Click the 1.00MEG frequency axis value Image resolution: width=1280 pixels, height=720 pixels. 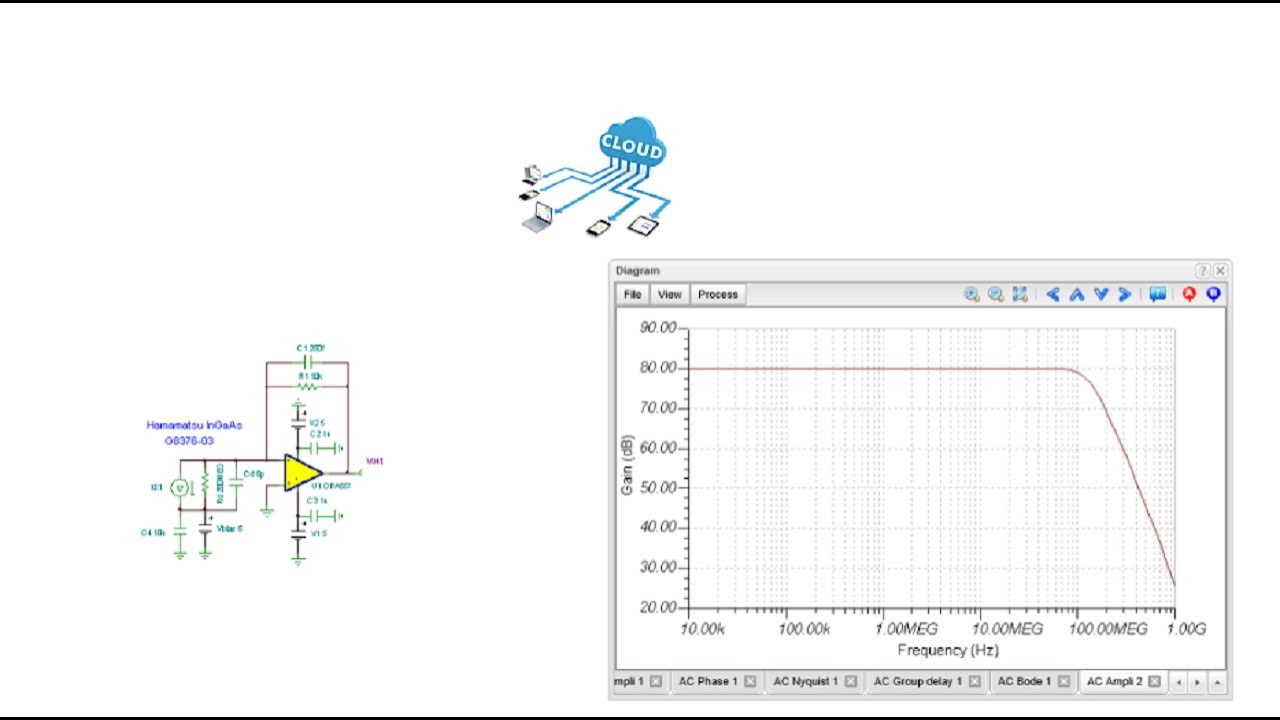pyautogui.click(x=906, y=629)
